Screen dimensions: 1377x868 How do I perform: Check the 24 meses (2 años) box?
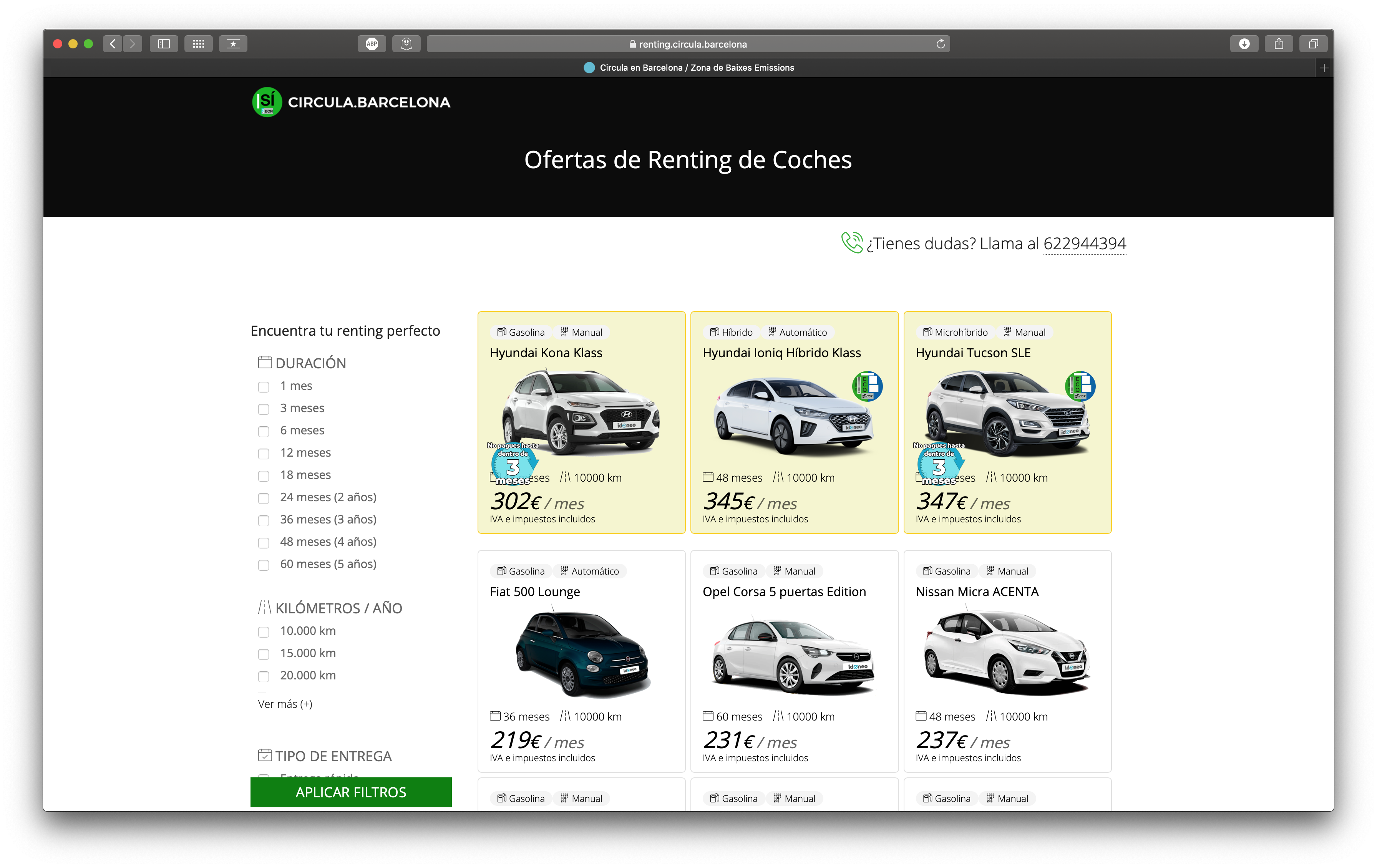(264, 499)
